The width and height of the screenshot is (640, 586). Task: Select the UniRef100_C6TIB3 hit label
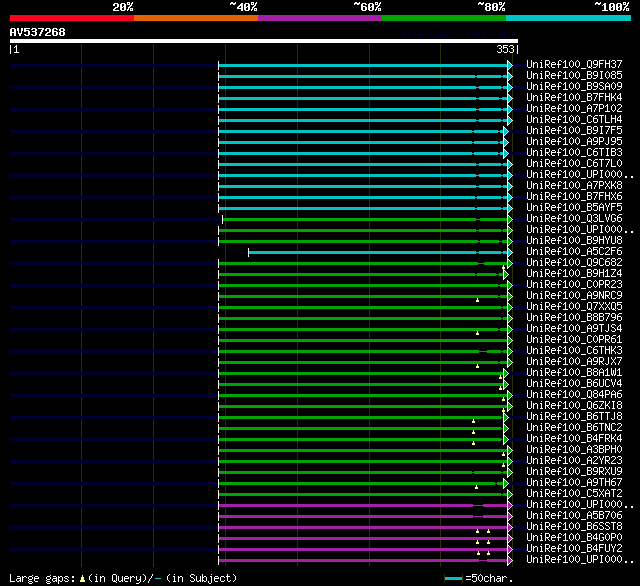tap(574, 153)
